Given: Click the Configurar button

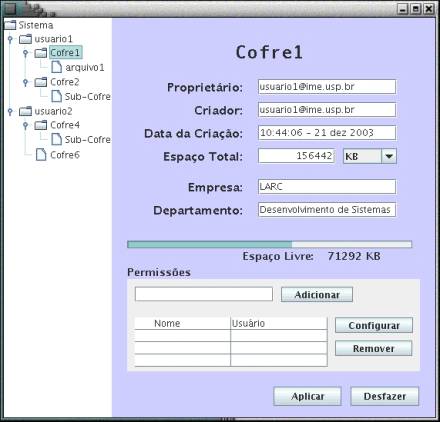Looking at the screenshot, I should [374, 325].
